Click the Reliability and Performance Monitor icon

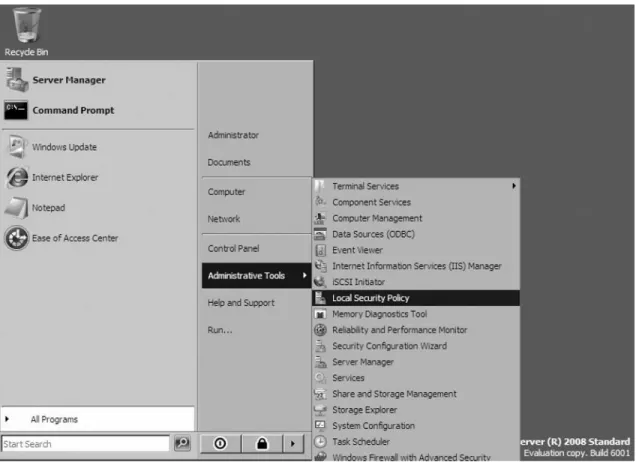point(320,330)
